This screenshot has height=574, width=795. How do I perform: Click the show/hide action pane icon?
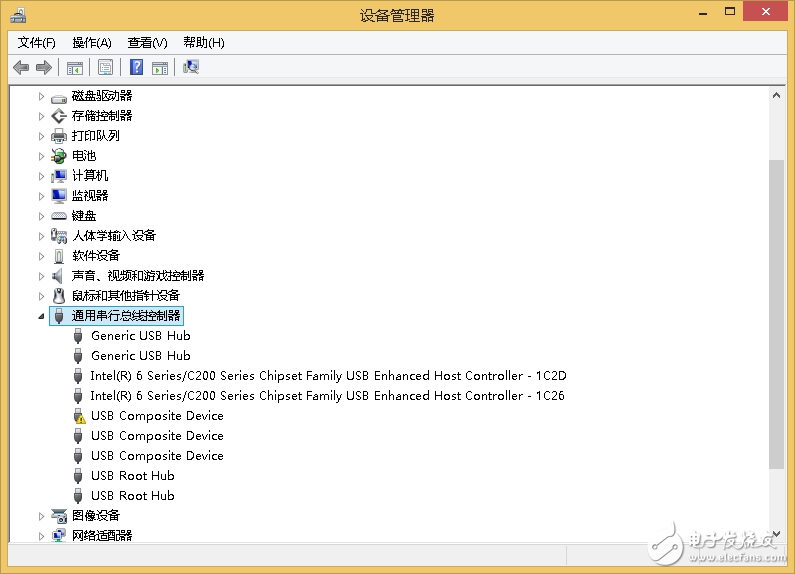coord(160,67)
